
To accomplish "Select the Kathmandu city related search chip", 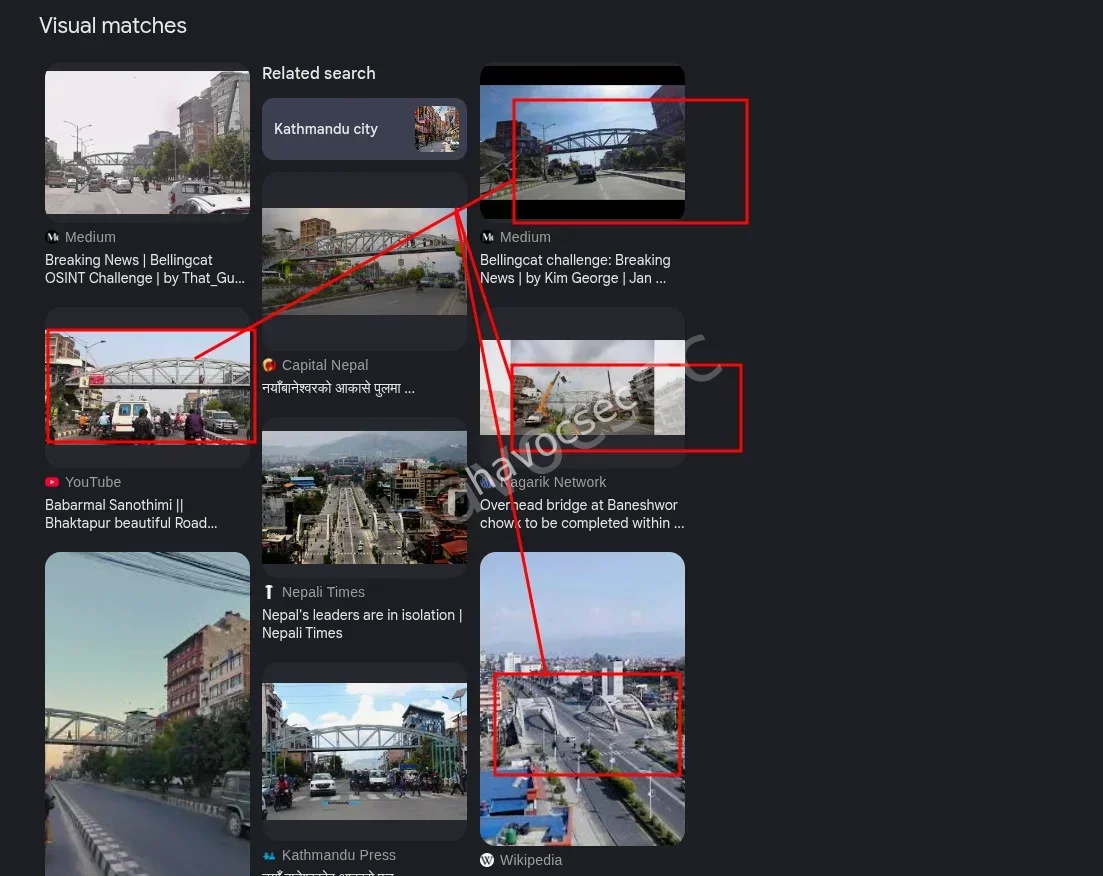I will [364, 129].
